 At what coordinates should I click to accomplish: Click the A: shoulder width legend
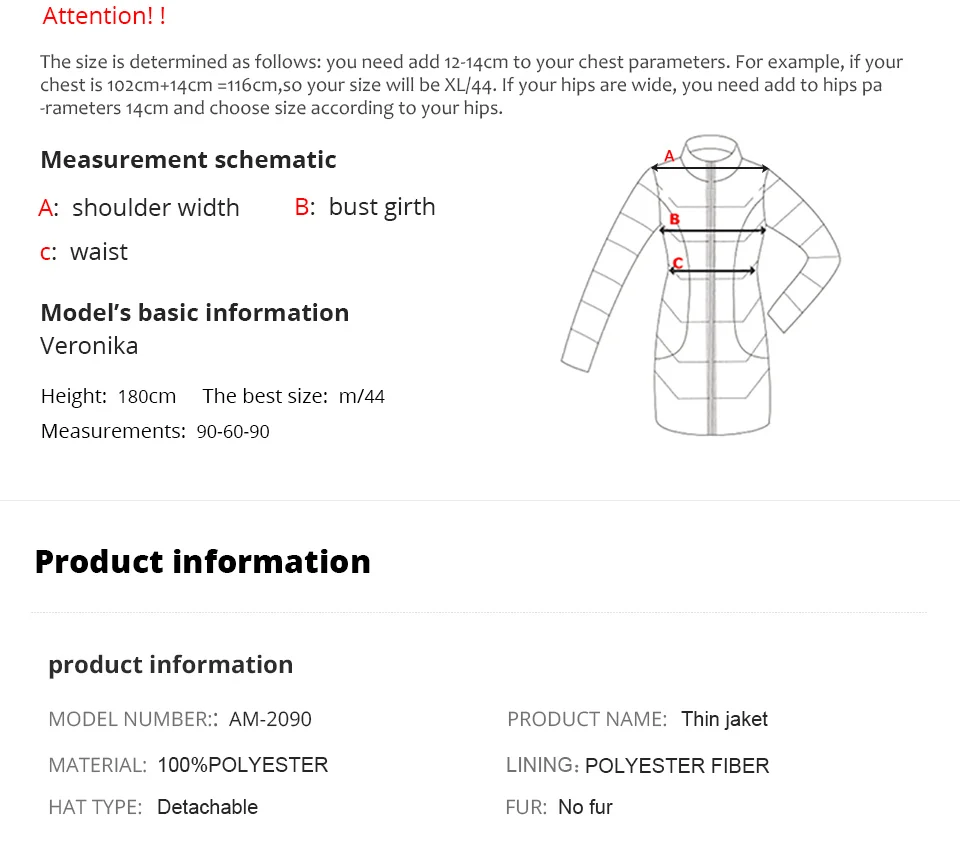138,208
